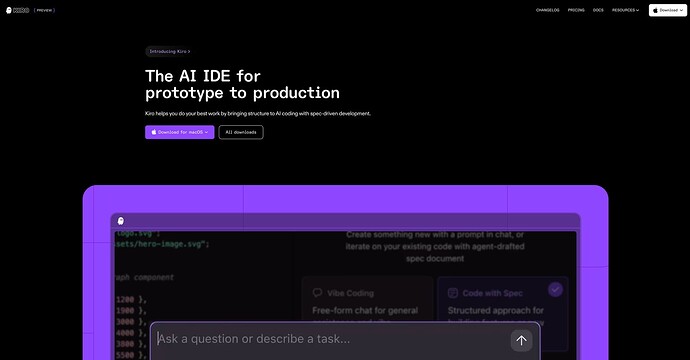Expand the Resources menu
This screenshot has height=360, width=690.
[625, 10]
